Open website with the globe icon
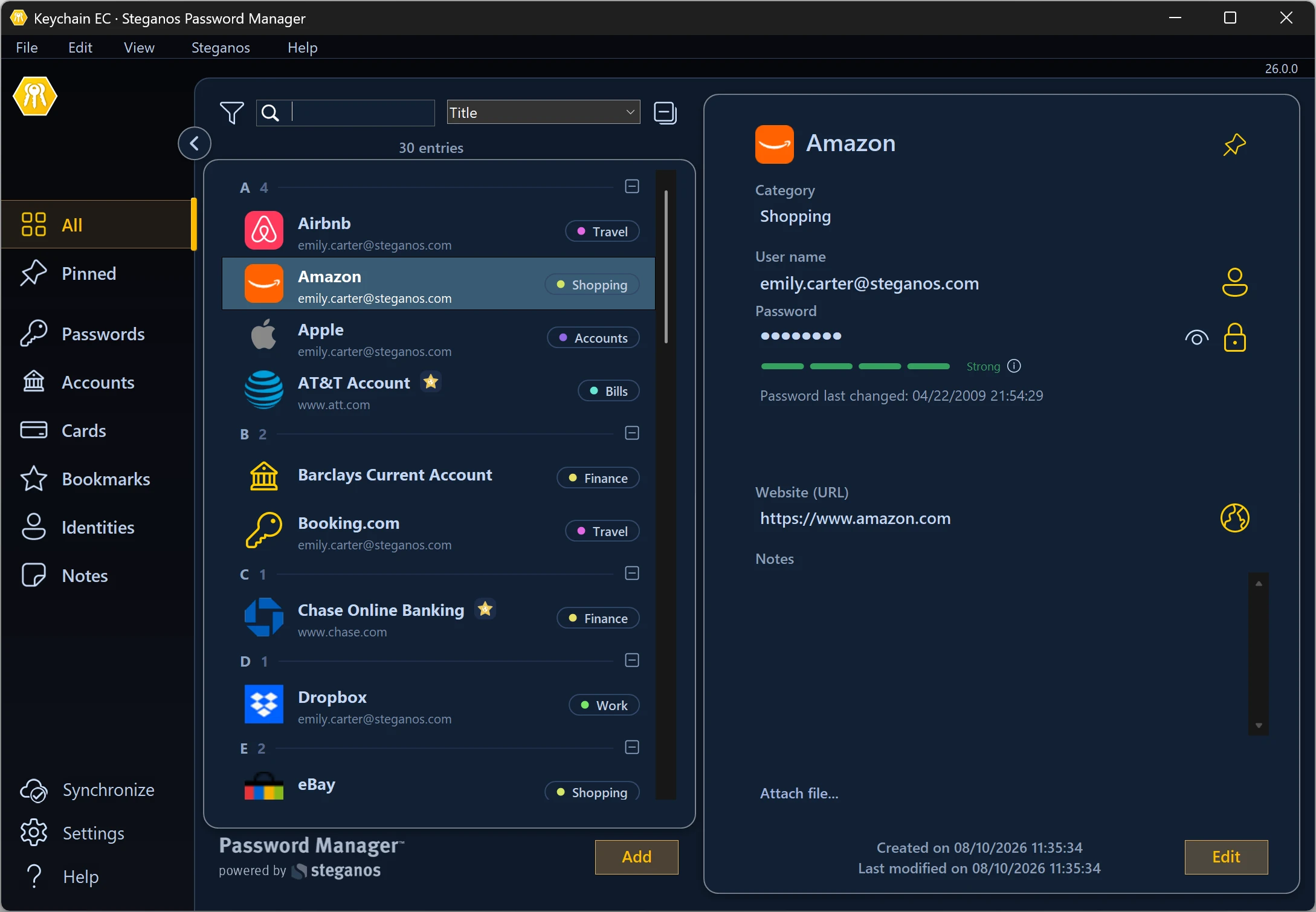1316x912 pixels. click(1234, 518)
